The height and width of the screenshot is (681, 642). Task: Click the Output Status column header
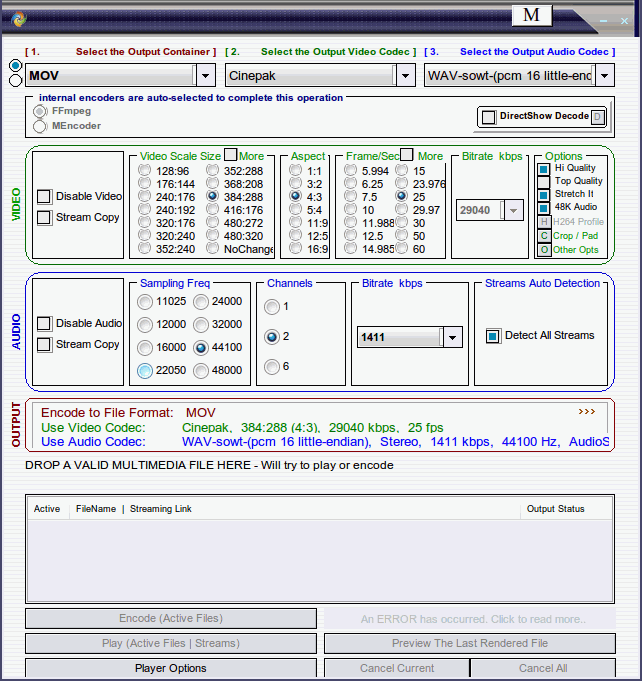(555, 509)
